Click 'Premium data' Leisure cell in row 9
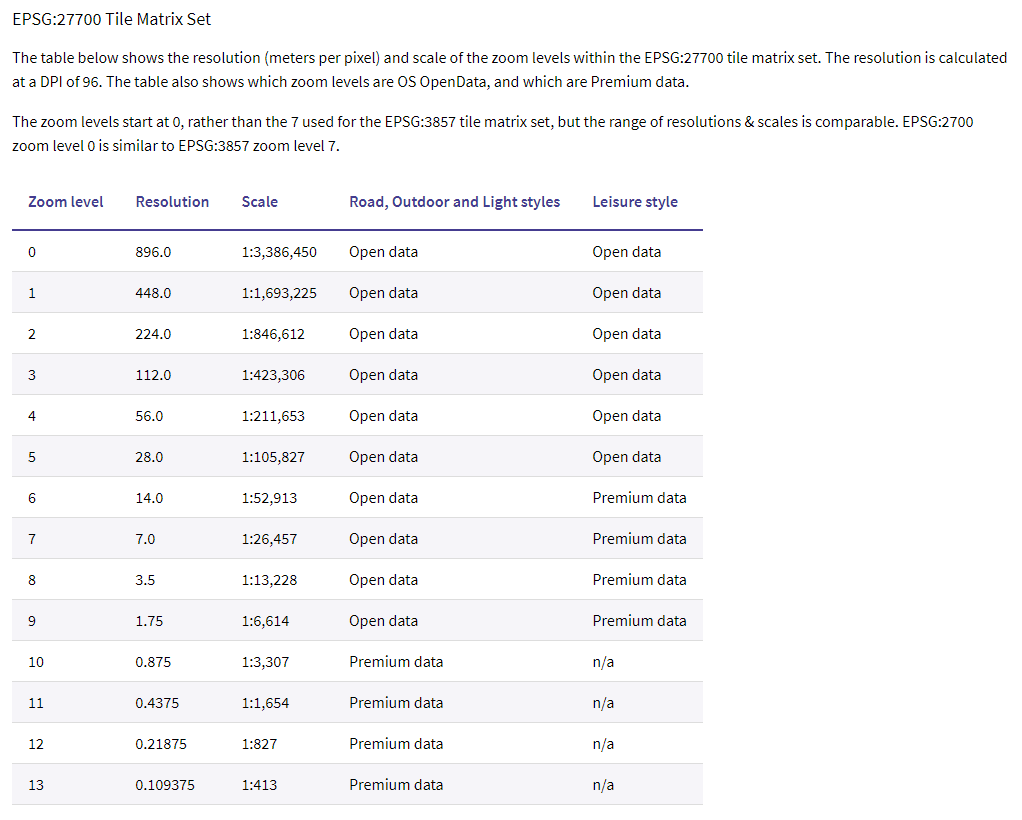1022x820 pixels. [639, 622]
